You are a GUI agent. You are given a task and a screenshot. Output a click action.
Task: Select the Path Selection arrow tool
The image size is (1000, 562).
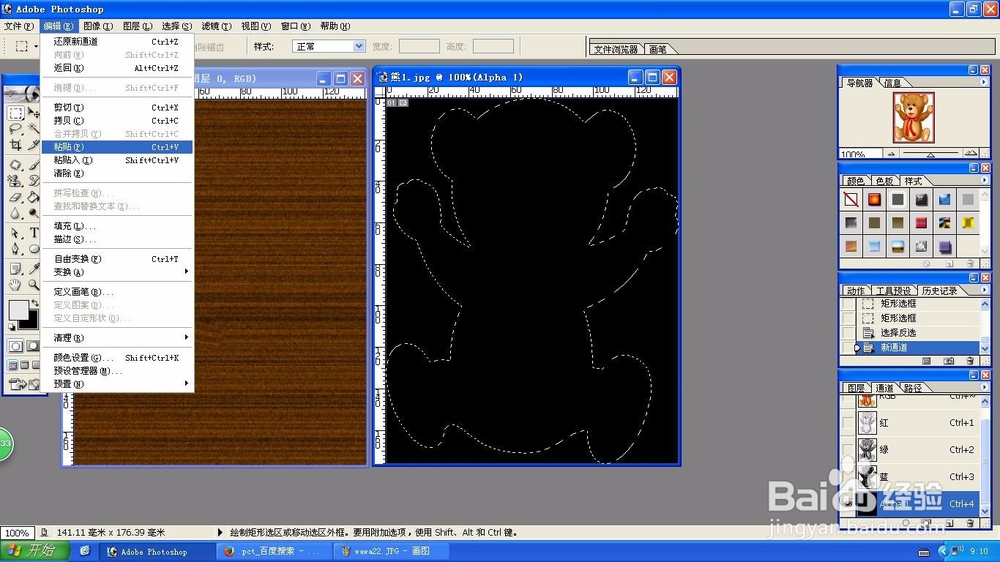[15, 232]
